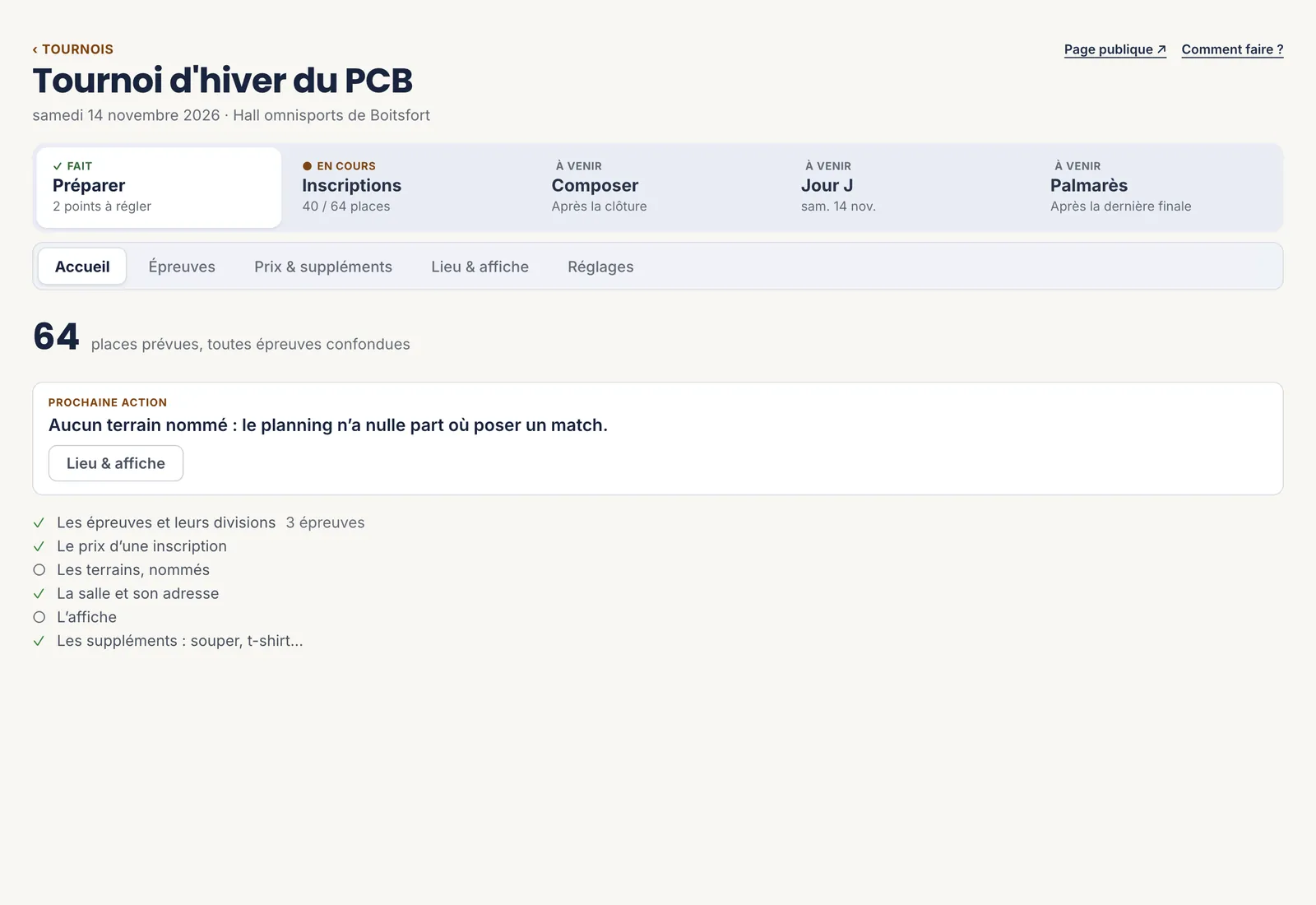
Task: Click the Les épreuves et leurs divisions item
Action: 166,522
